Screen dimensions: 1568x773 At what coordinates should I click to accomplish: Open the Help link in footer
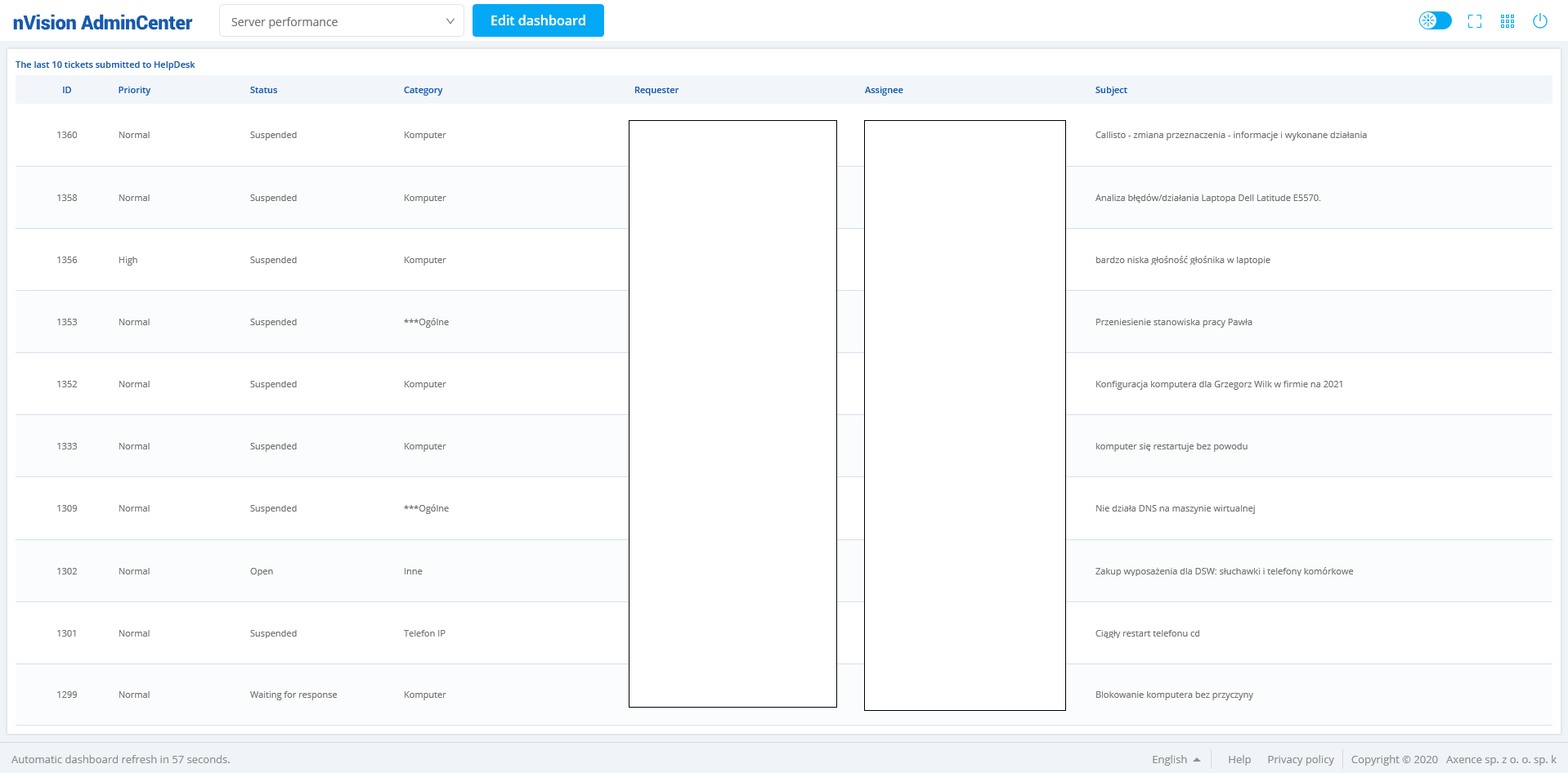[x=1239, y=759]
